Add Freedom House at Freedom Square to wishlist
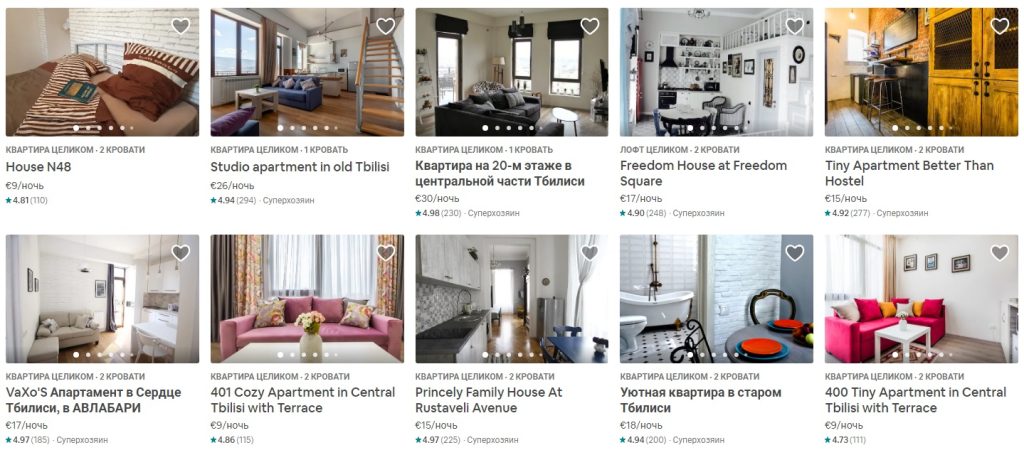Image resolution: width=1024 pixels, height=455 pixels. pos(795,26)
